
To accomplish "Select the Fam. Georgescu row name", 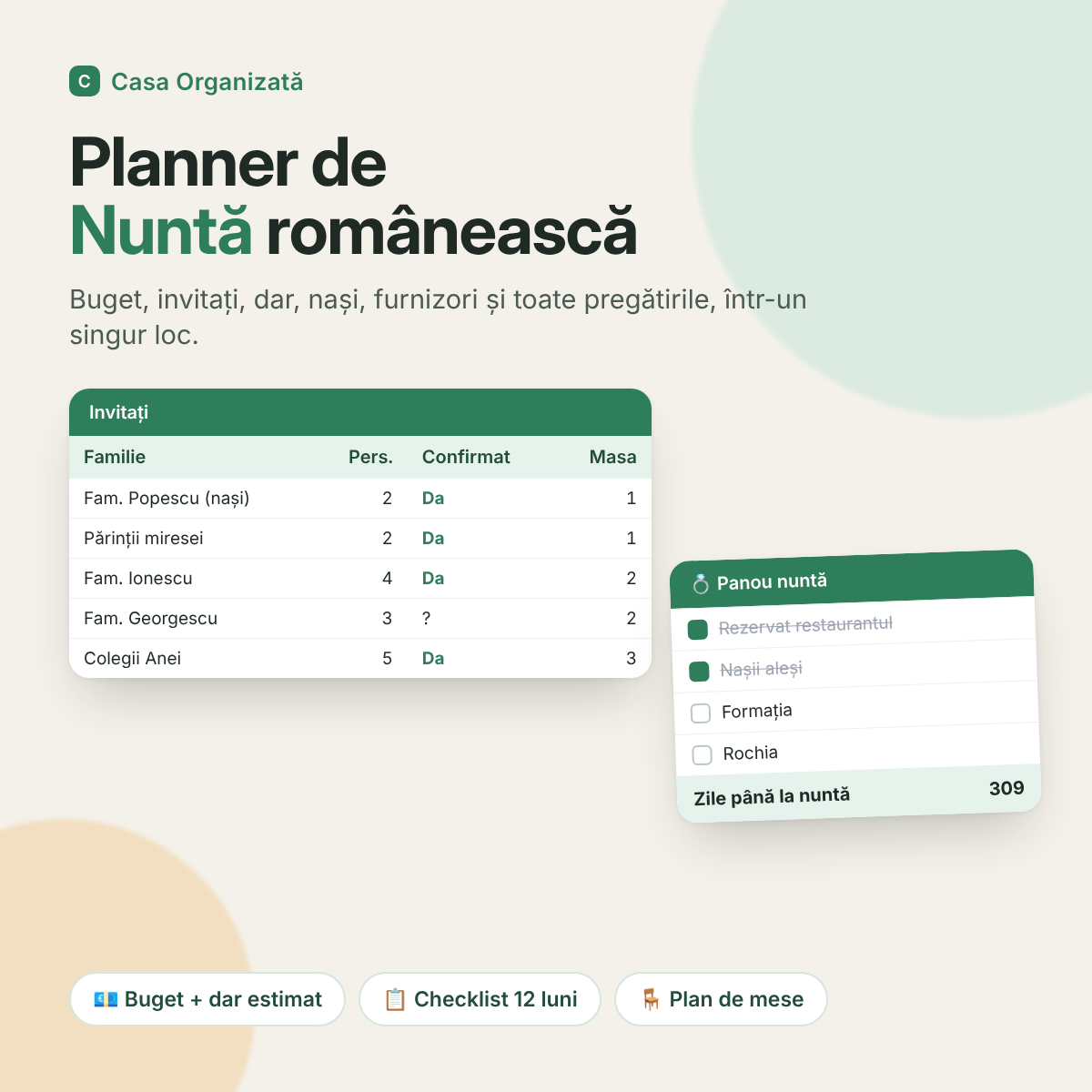I will pos(150,618).
